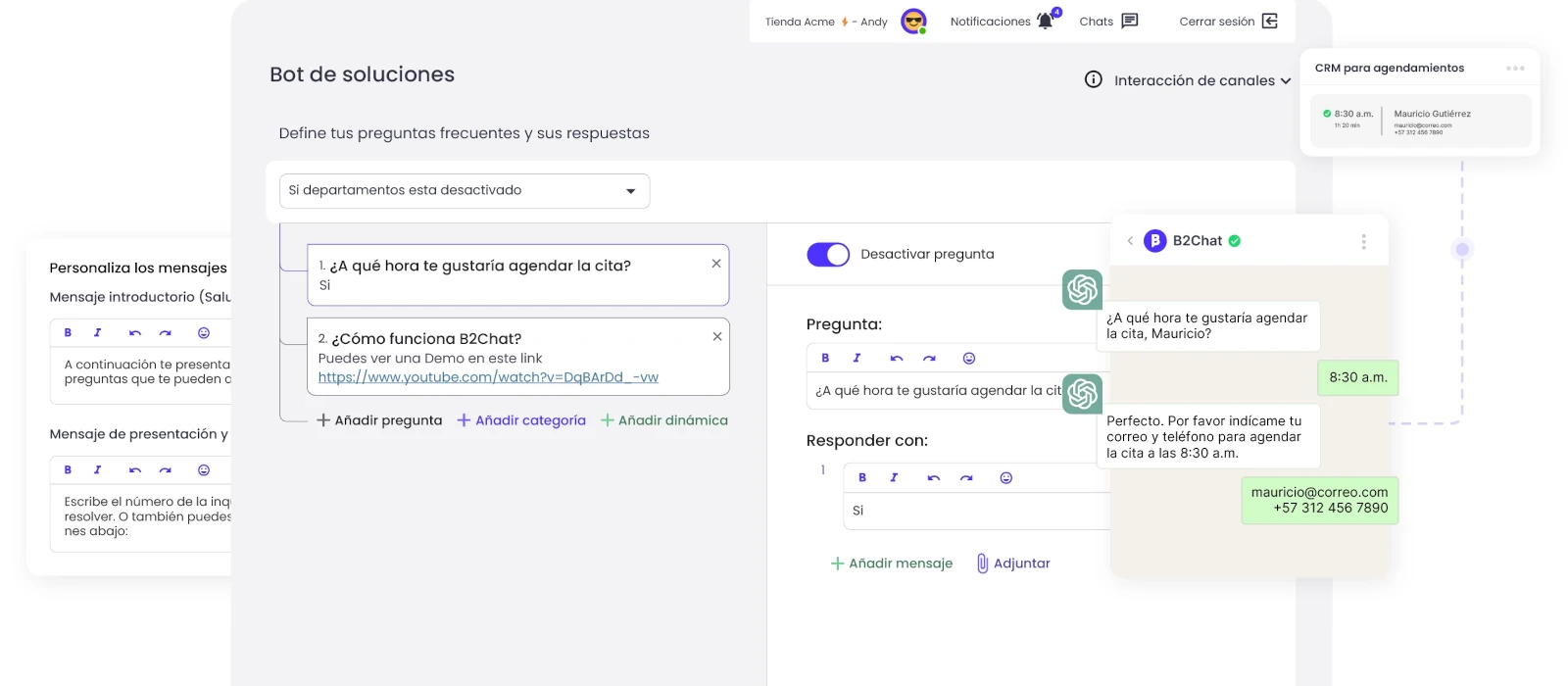Undo in the Pregunta editor toolbar
Screen dimensions: 1568x686
896,359
